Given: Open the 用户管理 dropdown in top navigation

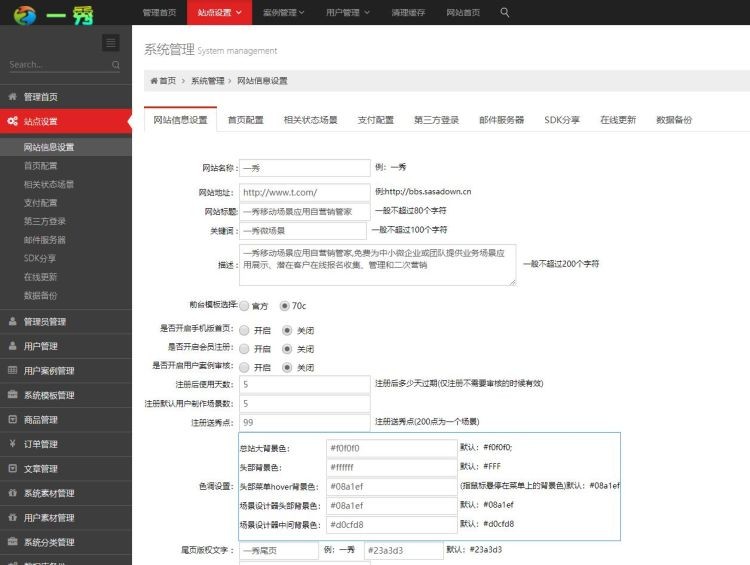Looking at the screenshot, I should [348, 12].
